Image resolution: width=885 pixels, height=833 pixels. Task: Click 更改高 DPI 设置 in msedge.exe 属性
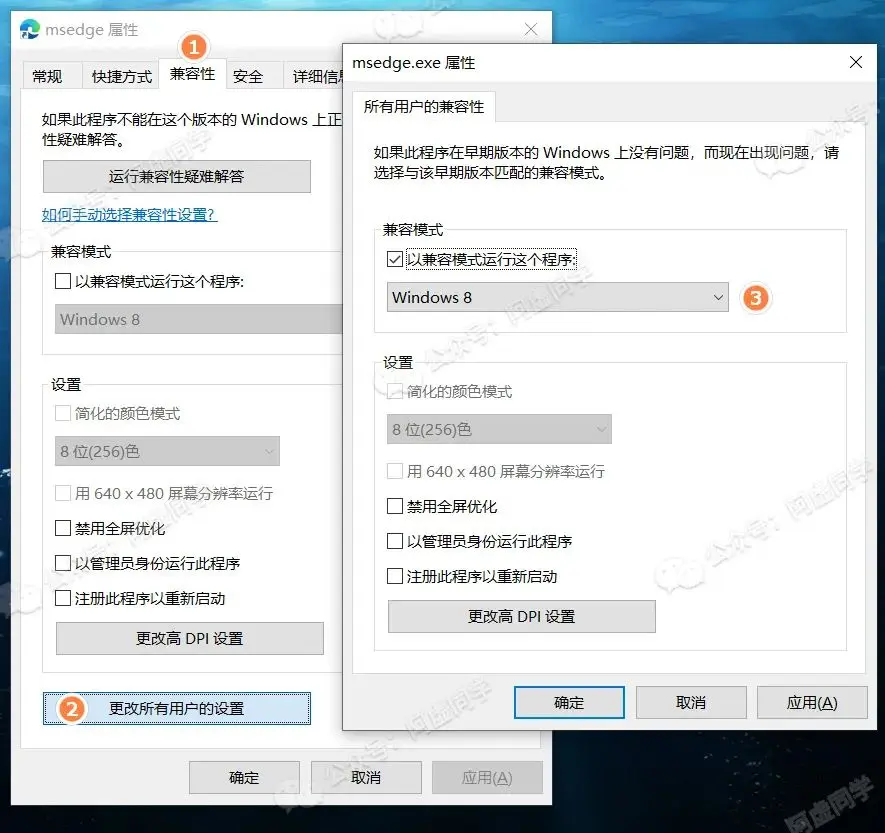522,616
